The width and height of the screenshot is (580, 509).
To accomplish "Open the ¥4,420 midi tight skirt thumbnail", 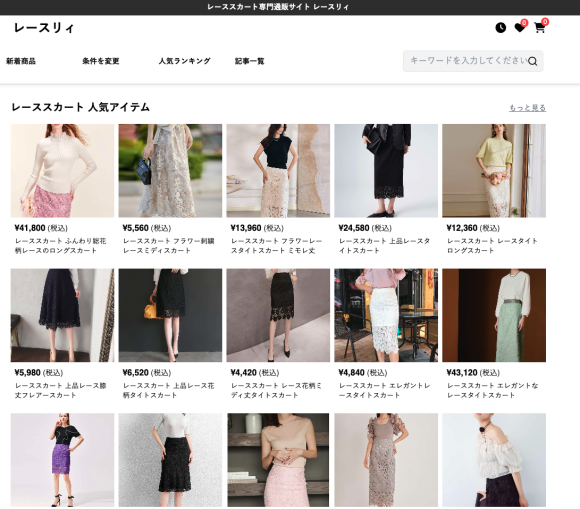I will [278, 315].
